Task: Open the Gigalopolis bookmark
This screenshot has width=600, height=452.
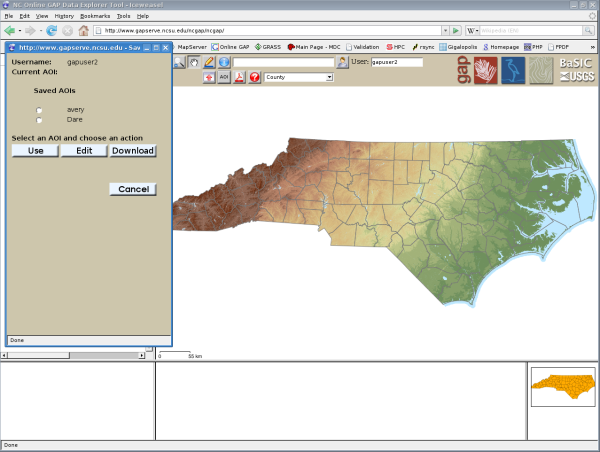Action: coord(458,47)
